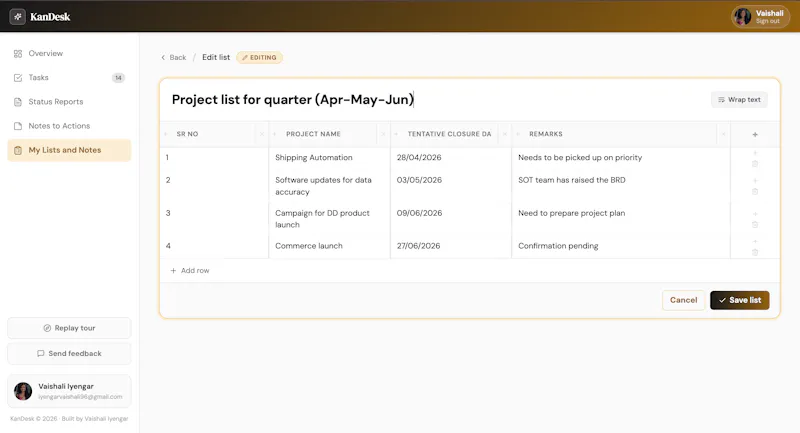Click the insert handle left of REMARKS header
The image size is (800, 433).
click(518, 134)
